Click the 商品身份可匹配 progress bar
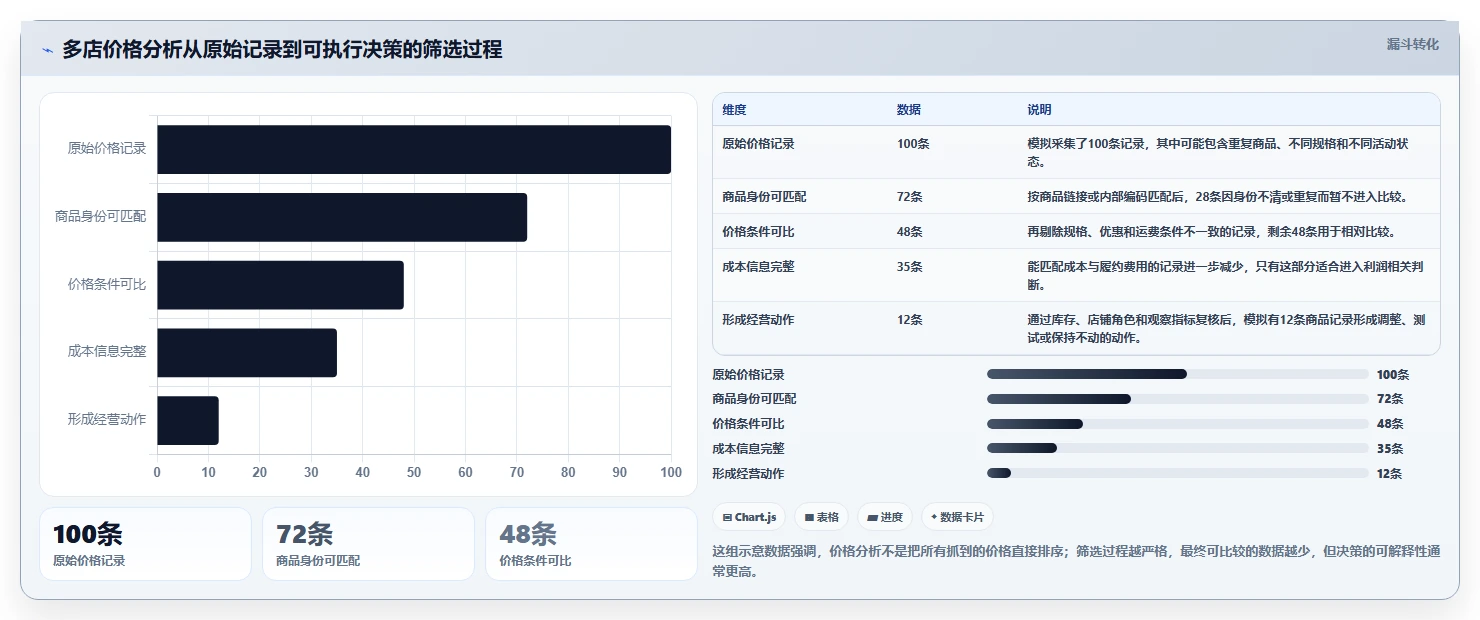This screenshot has height=620, width=1480. [1178, 399]
